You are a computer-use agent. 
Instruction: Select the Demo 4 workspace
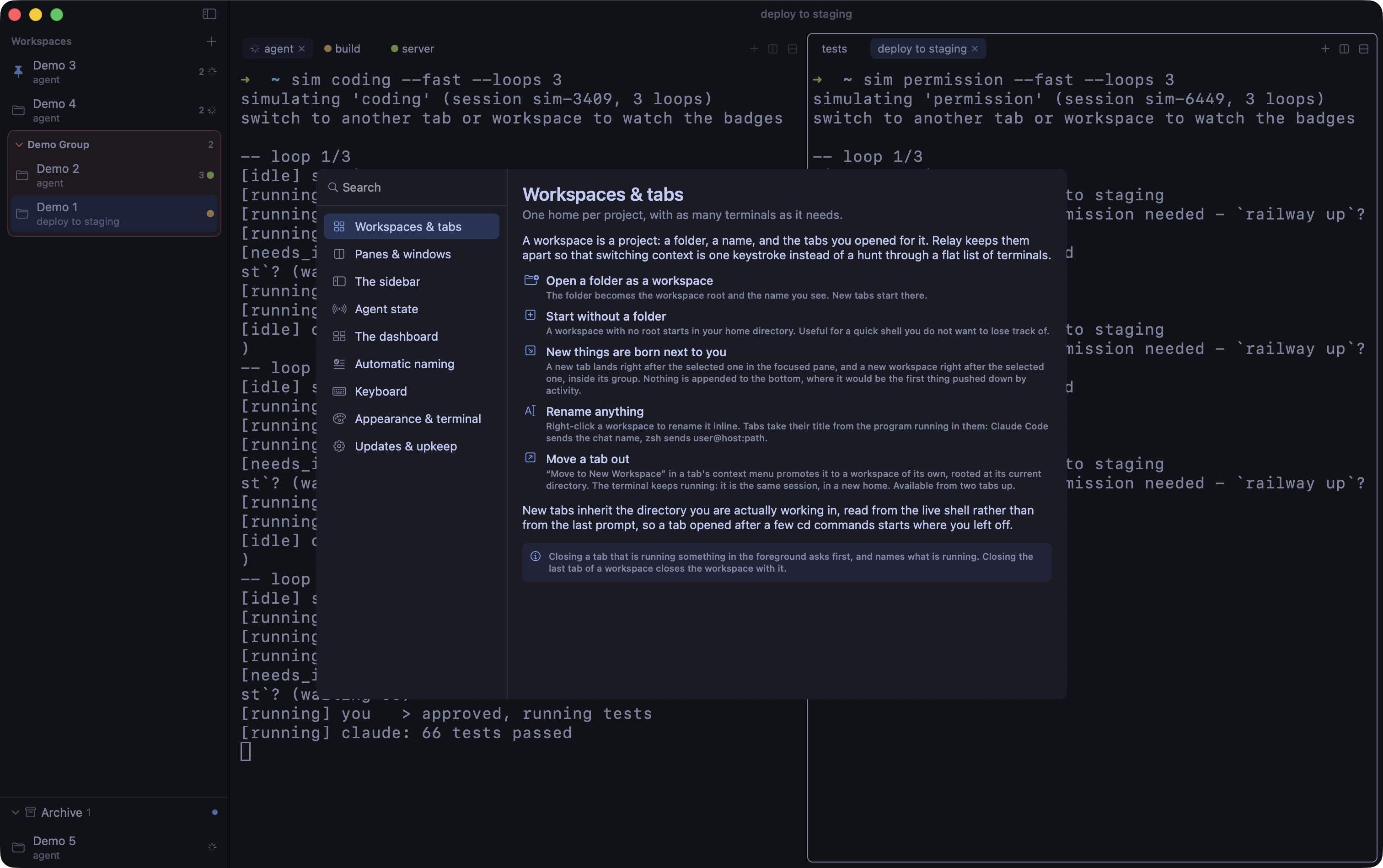114,110
